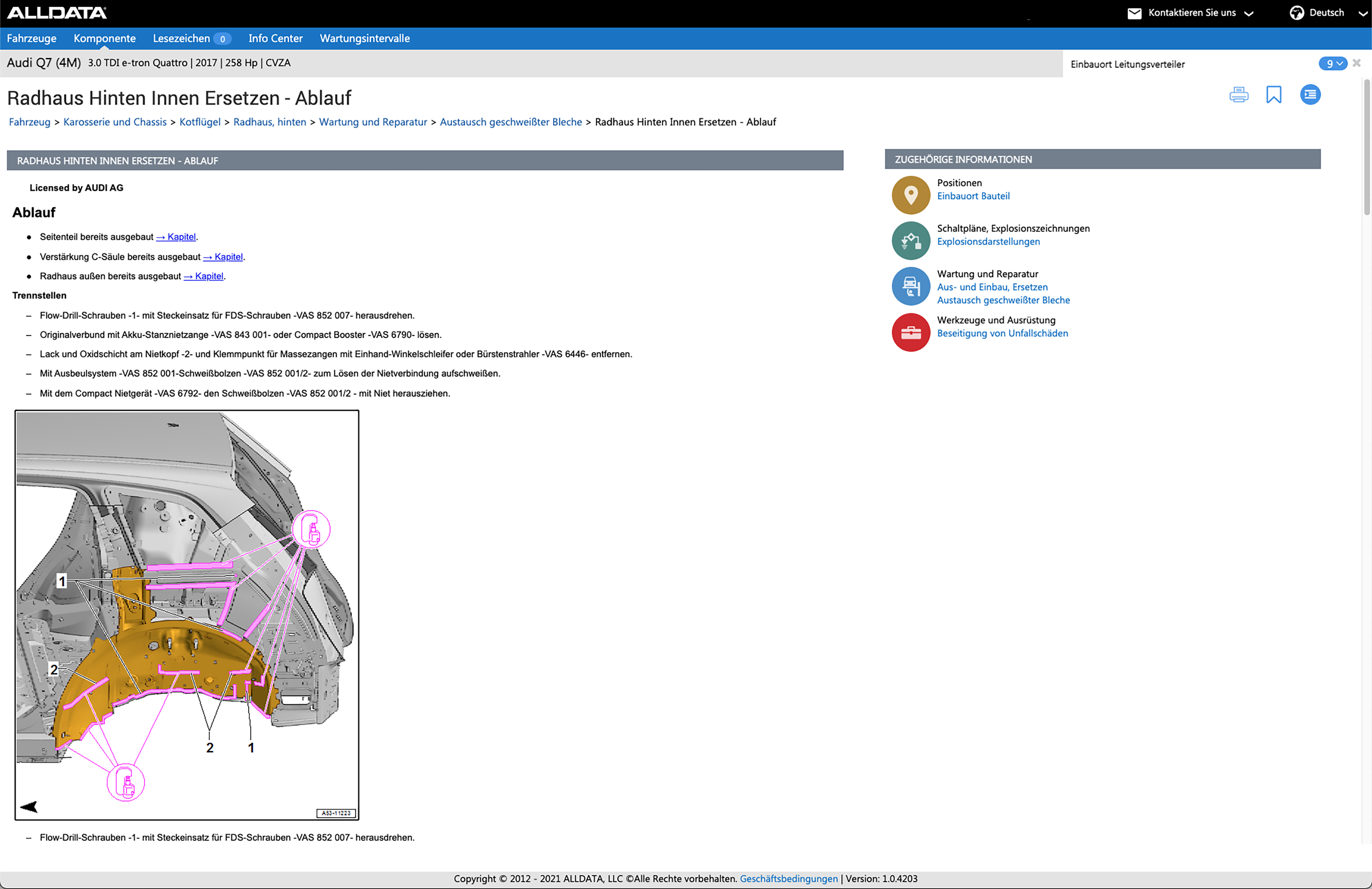The image size is (1372, 889).
Task: Open Kapitel link for Radhaus außen
Action: click(204, 276)
